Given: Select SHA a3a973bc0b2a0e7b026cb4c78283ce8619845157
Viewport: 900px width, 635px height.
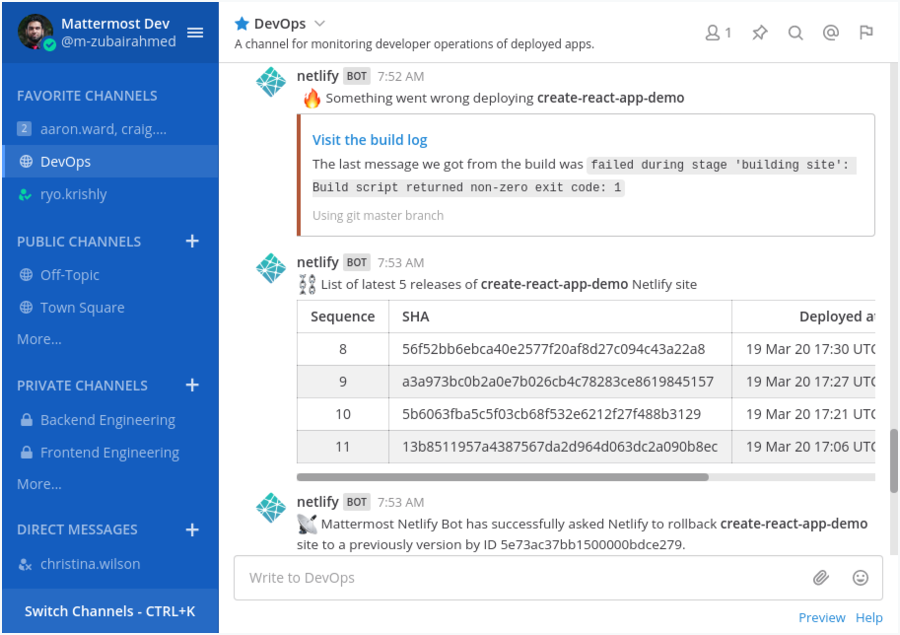Looking at the screenshot, I should 558,382.
